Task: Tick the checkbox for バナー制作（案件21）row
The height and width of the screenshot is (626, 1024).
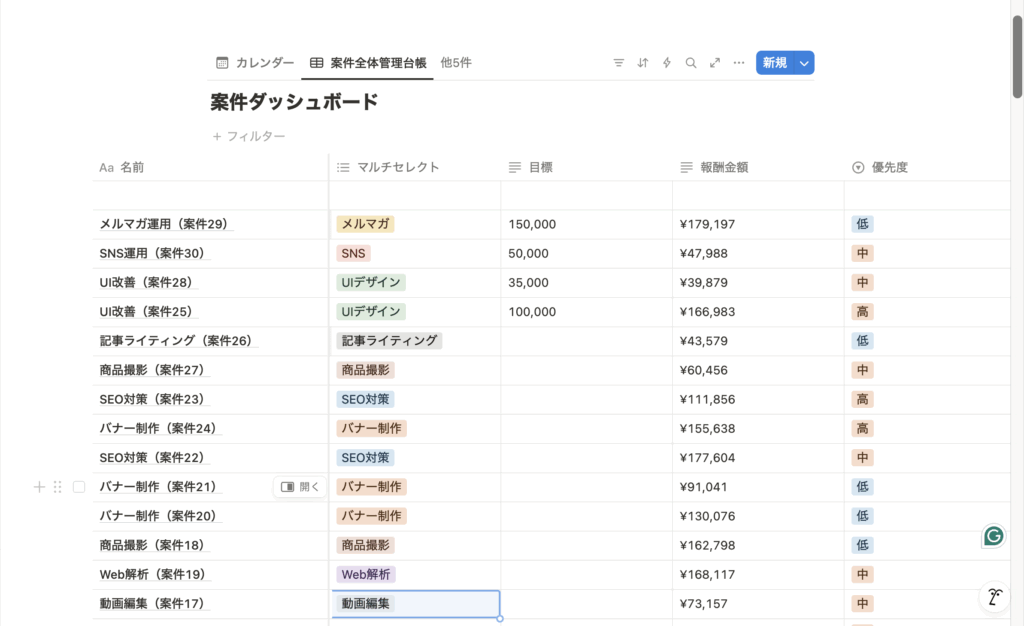Action: click(x=79, y=487)
